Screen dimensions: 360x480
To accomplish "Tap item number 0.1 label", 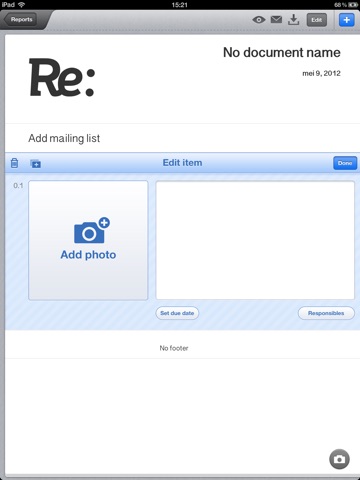I will click(18, 186).
